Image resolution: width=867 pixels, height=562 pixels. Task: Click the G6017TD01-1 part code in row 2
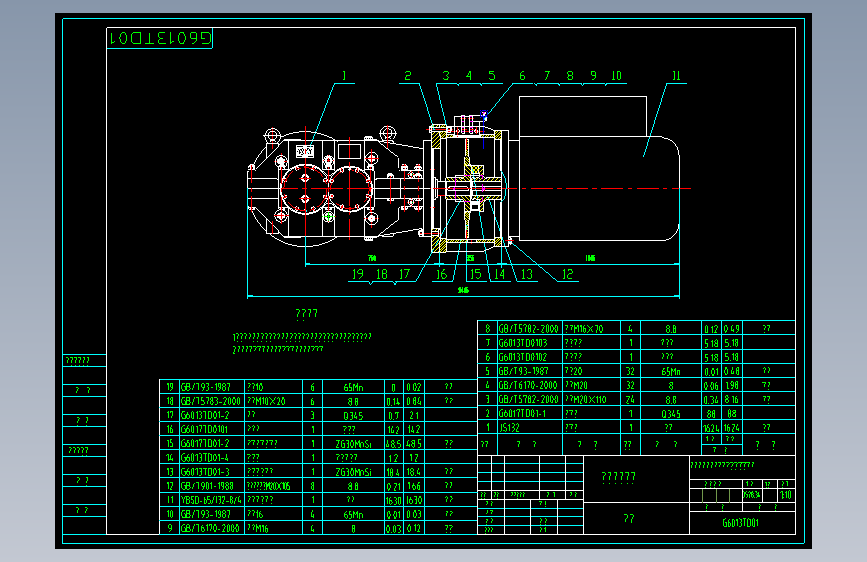521,414
